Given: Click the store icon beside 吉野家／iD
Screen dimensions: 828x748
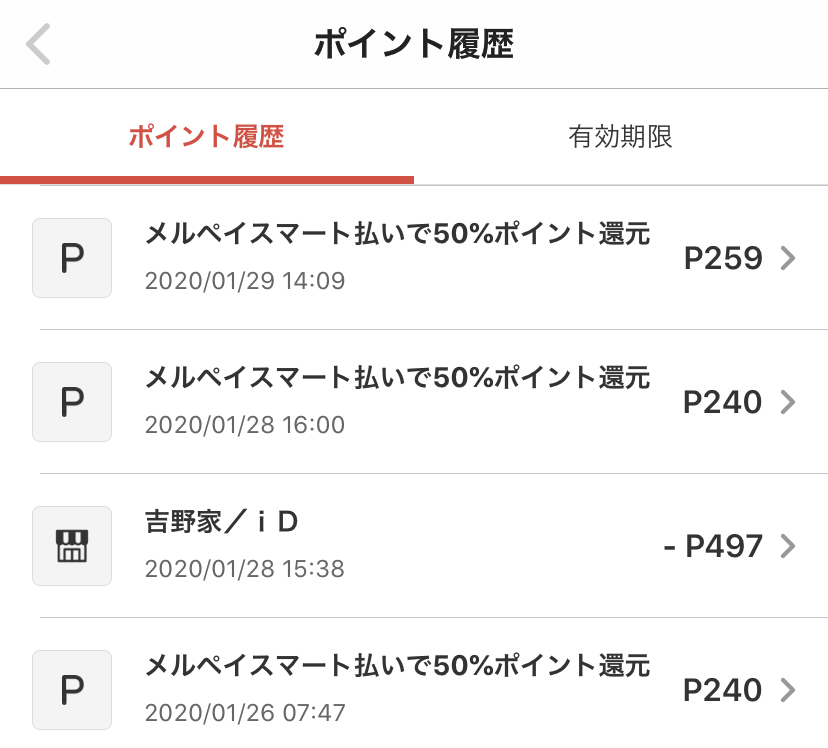Looking at the screenshot, I should pyautogui.click(x=72, y=546).
